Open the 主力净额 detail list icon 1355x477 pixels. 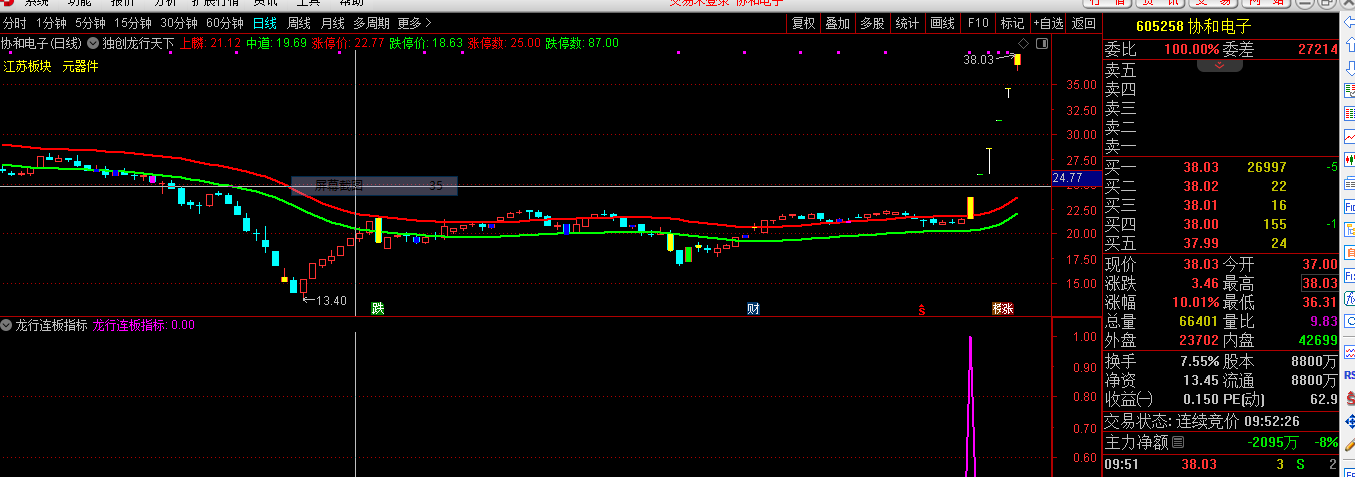(1178, 441)
